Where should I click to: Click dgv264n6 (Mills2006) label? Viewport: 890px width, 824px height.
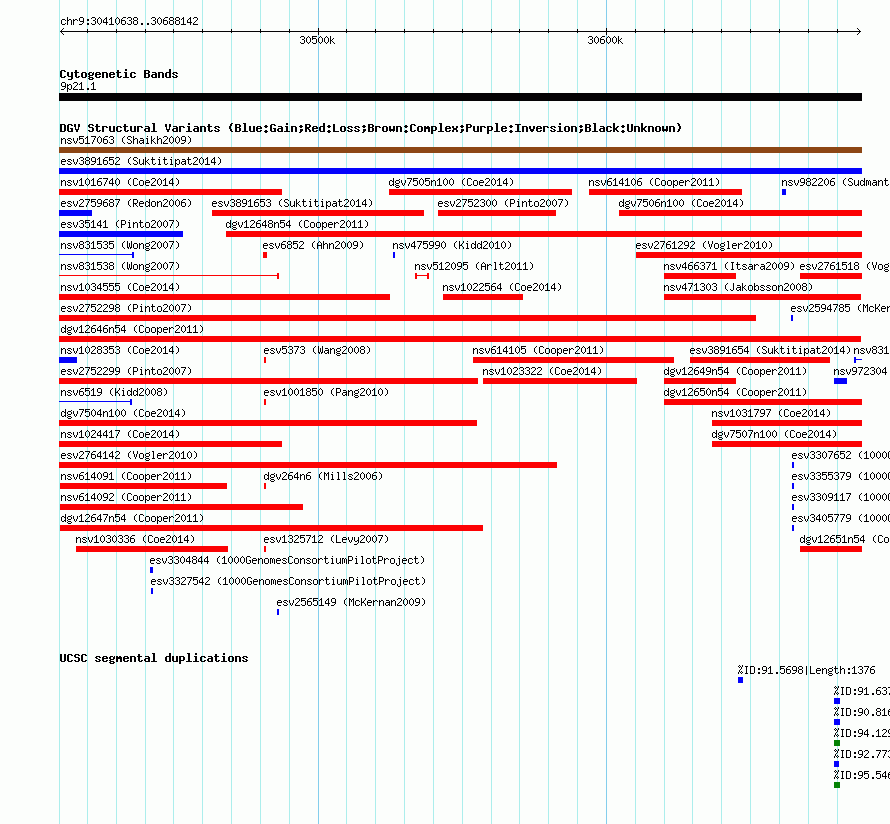point(323,476)
